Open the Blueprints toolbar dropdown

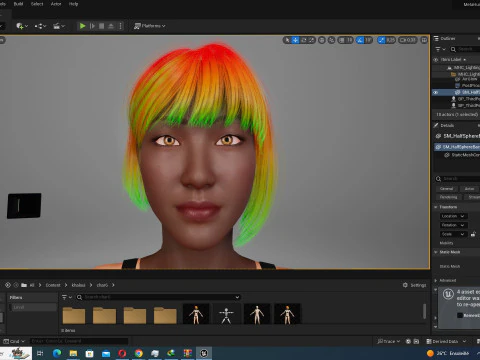[40, 26]
